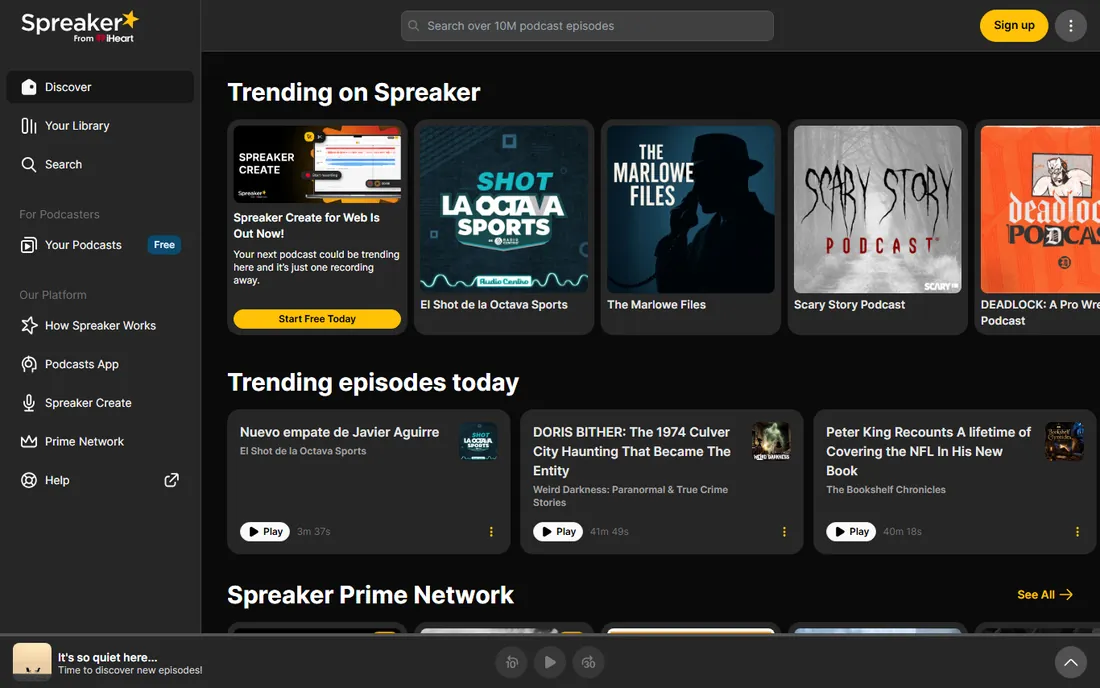Viewport: 1100px width, 688px height.
Task: Open See All for Spreaker Prime Network
Action: point(1045,595)
